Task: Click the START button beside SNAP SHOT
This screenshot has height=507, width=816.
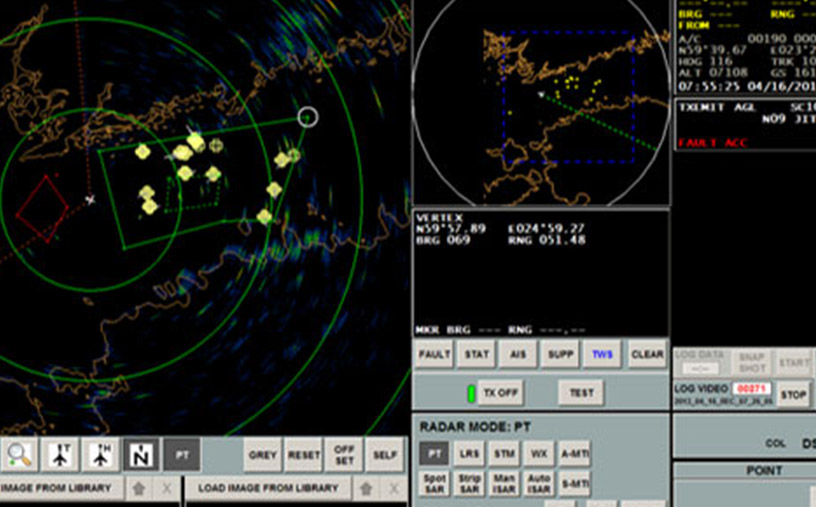Action: [794, 363]
